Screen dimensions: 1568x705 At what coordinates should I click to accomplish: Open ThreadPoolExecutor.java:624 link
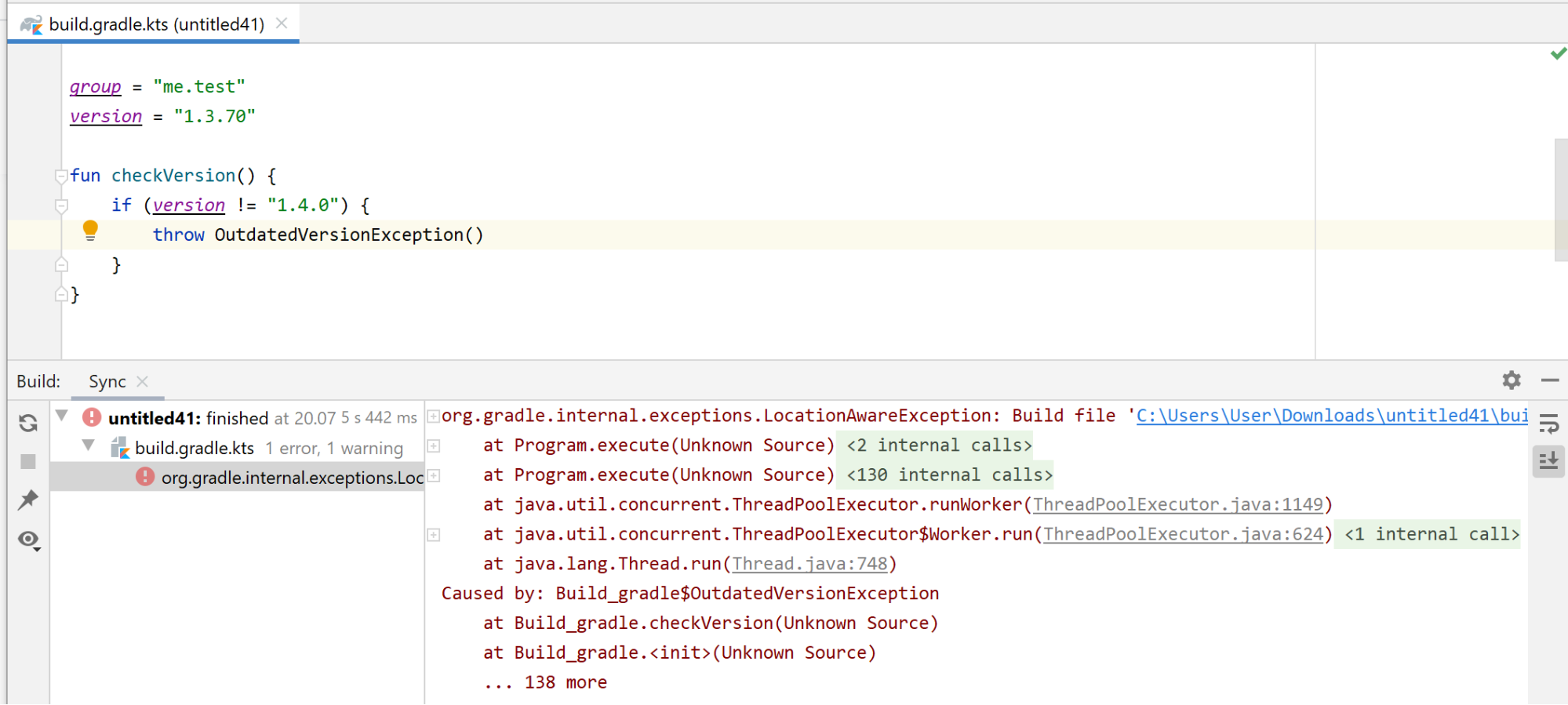tap(1183, 535)
